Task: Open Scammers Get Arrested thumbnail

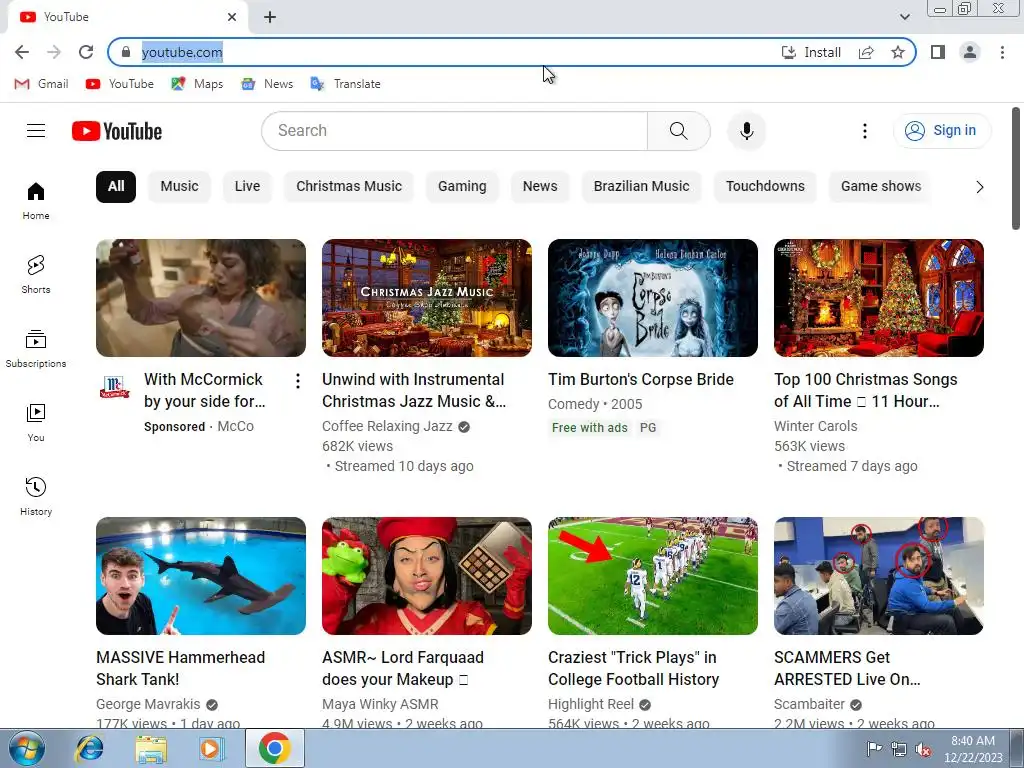Action: (x=878, y=576)
